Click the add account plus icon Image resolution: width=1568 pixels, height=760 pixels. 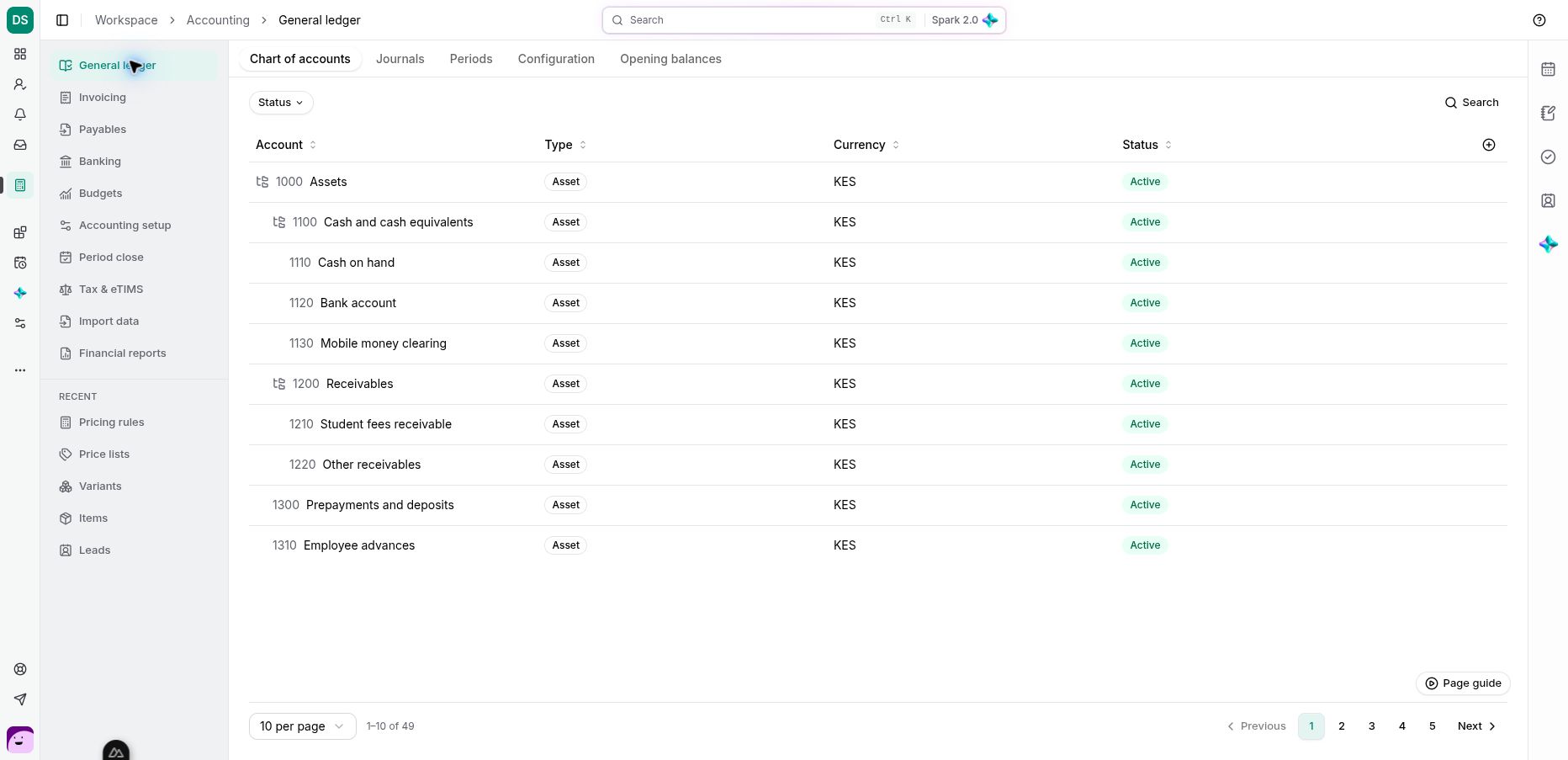pyautogui.click(x=1489, y=145)
